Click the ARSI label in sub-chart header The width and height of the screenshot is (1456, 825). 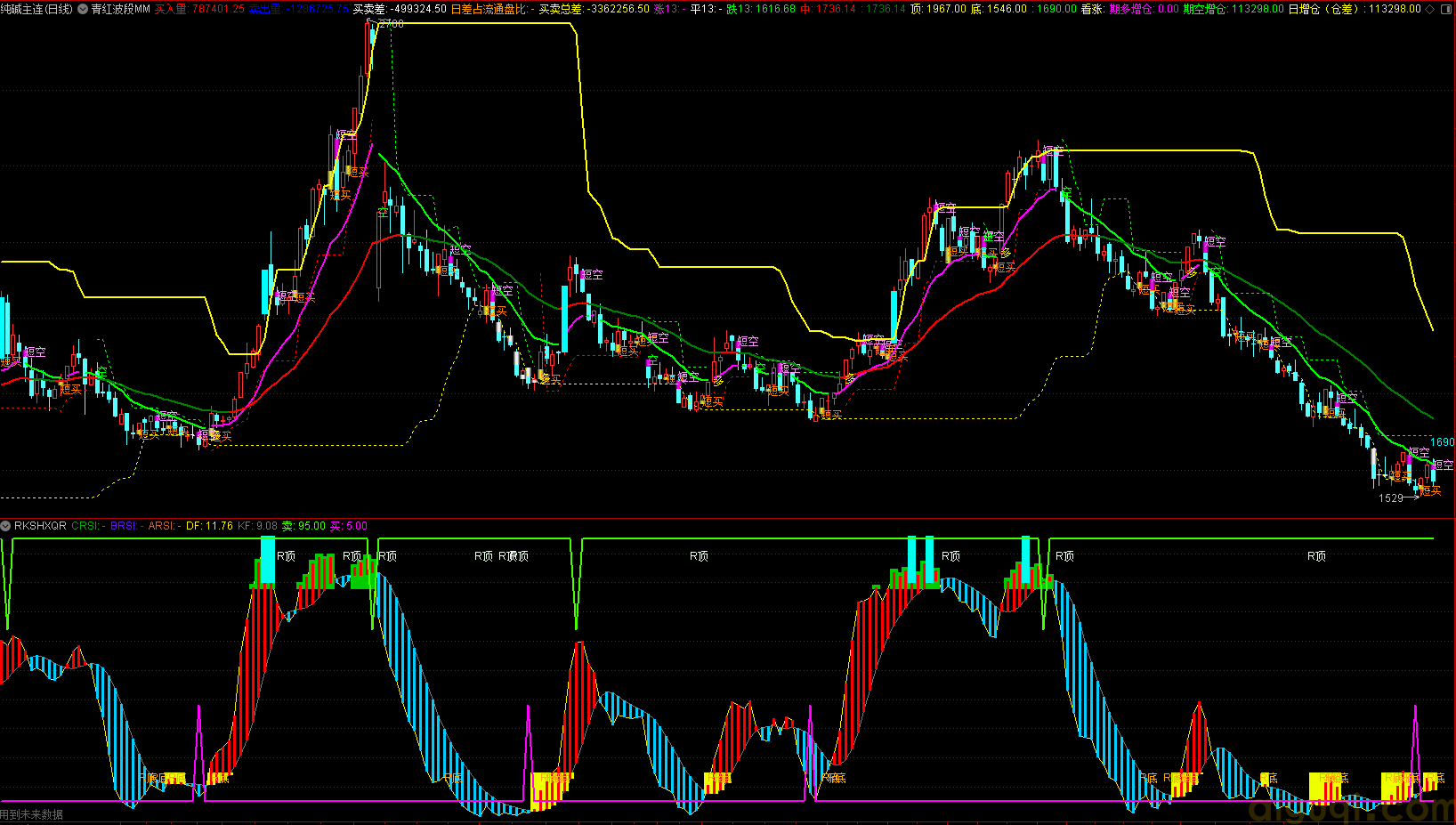coord(164,526)
